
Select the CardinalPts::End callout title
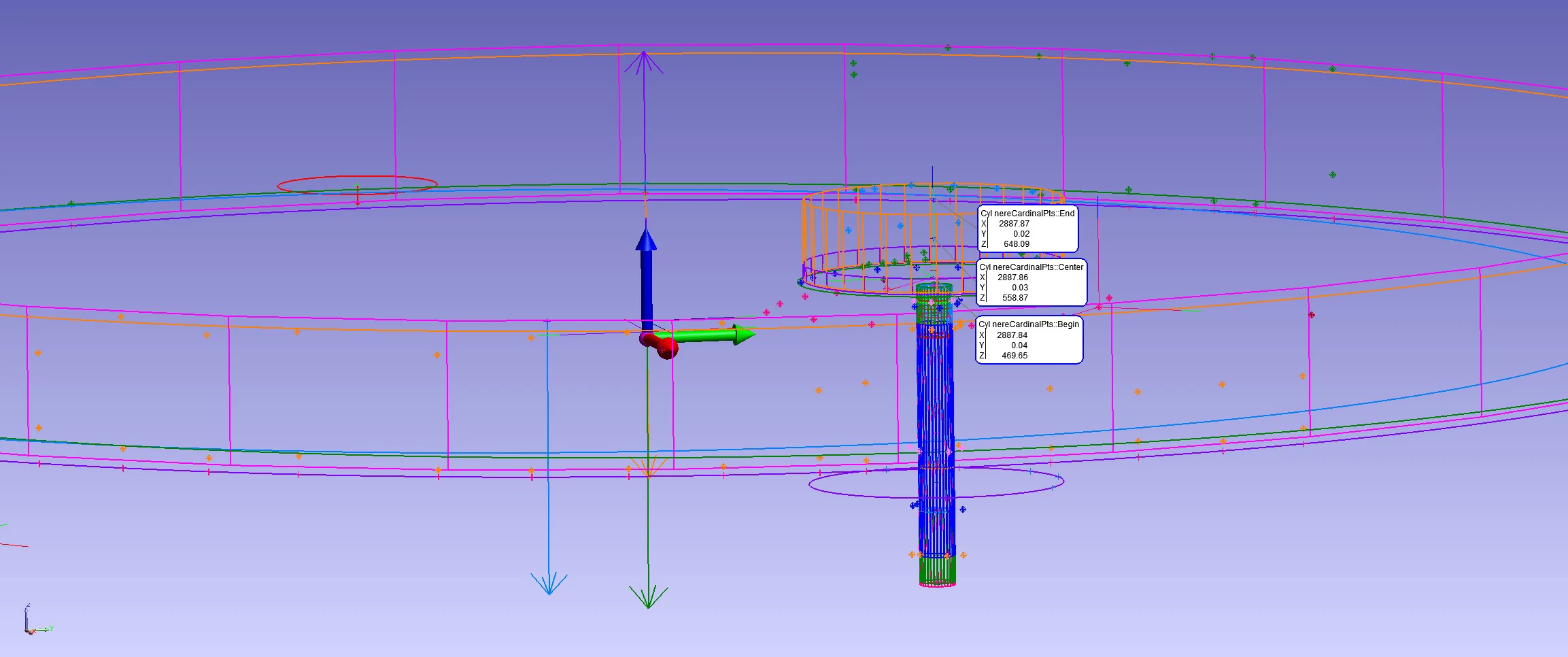(1027, 214)
